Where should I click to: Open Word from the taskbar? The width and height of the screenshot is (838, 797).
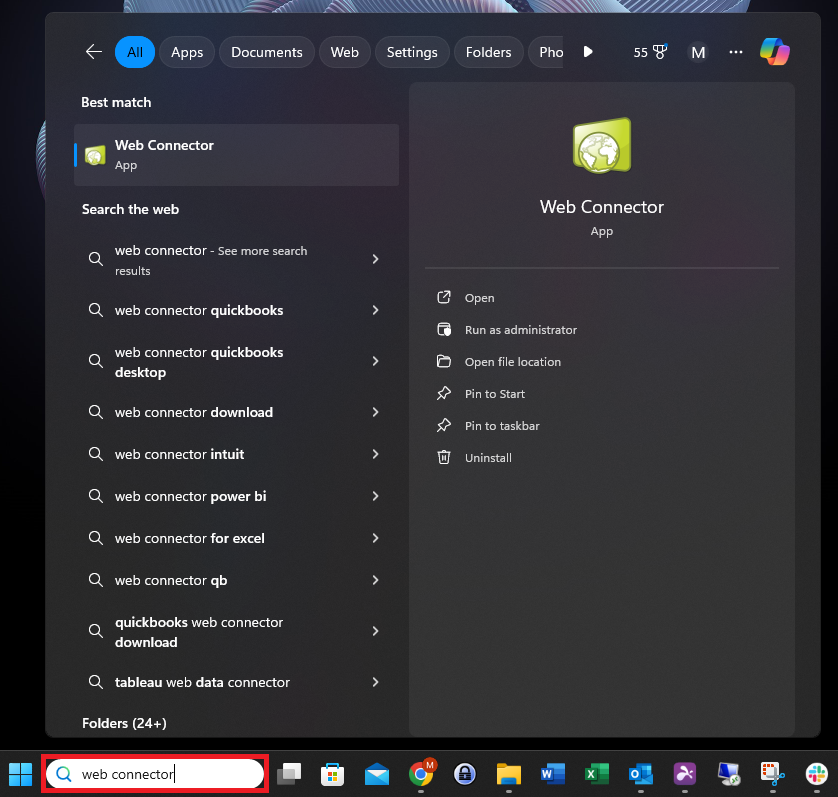pos(553,773)
